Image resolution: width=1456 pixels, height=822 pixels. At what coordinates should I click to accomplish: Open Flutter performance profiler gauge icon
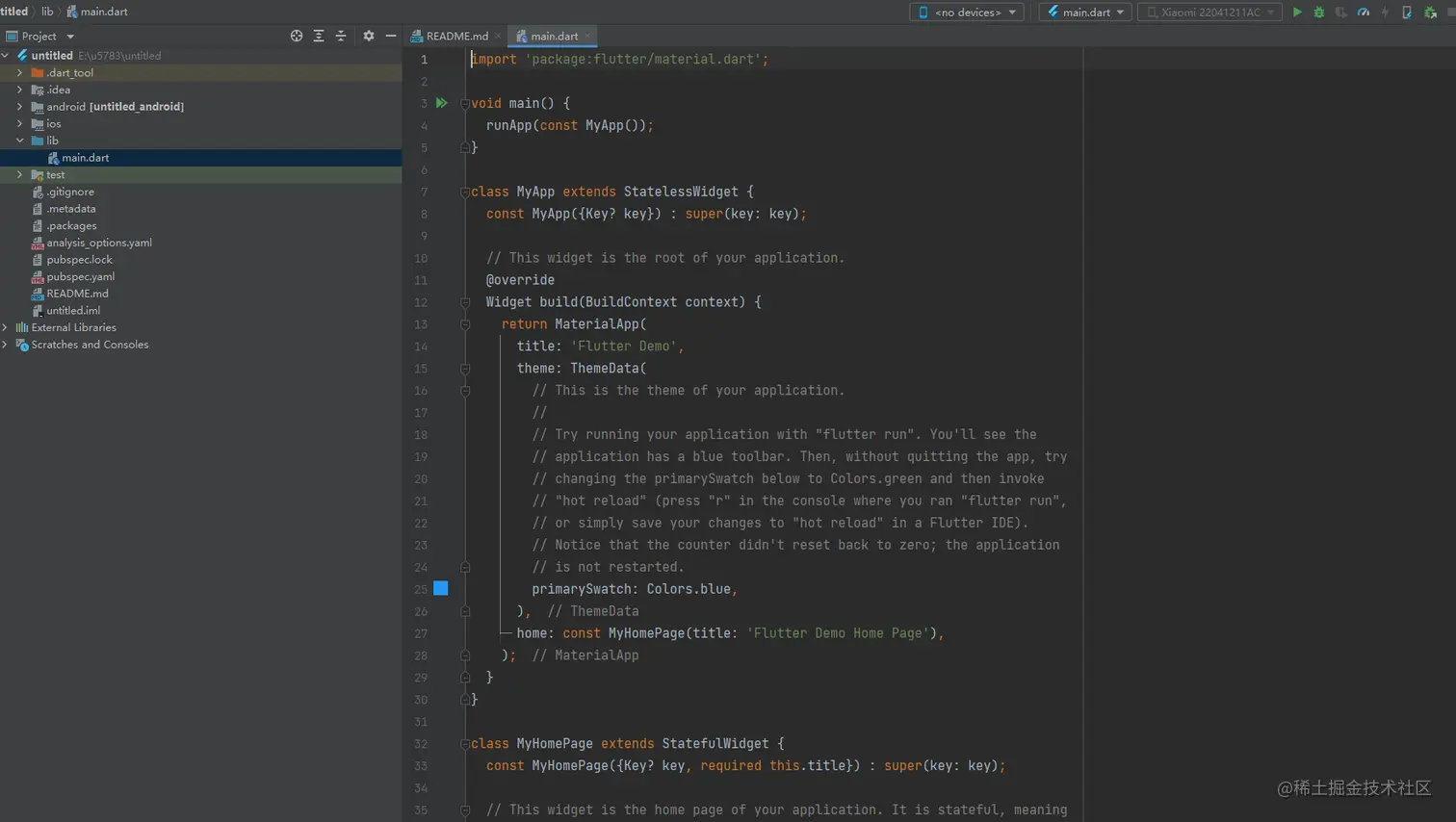(x=1364, y=13)
